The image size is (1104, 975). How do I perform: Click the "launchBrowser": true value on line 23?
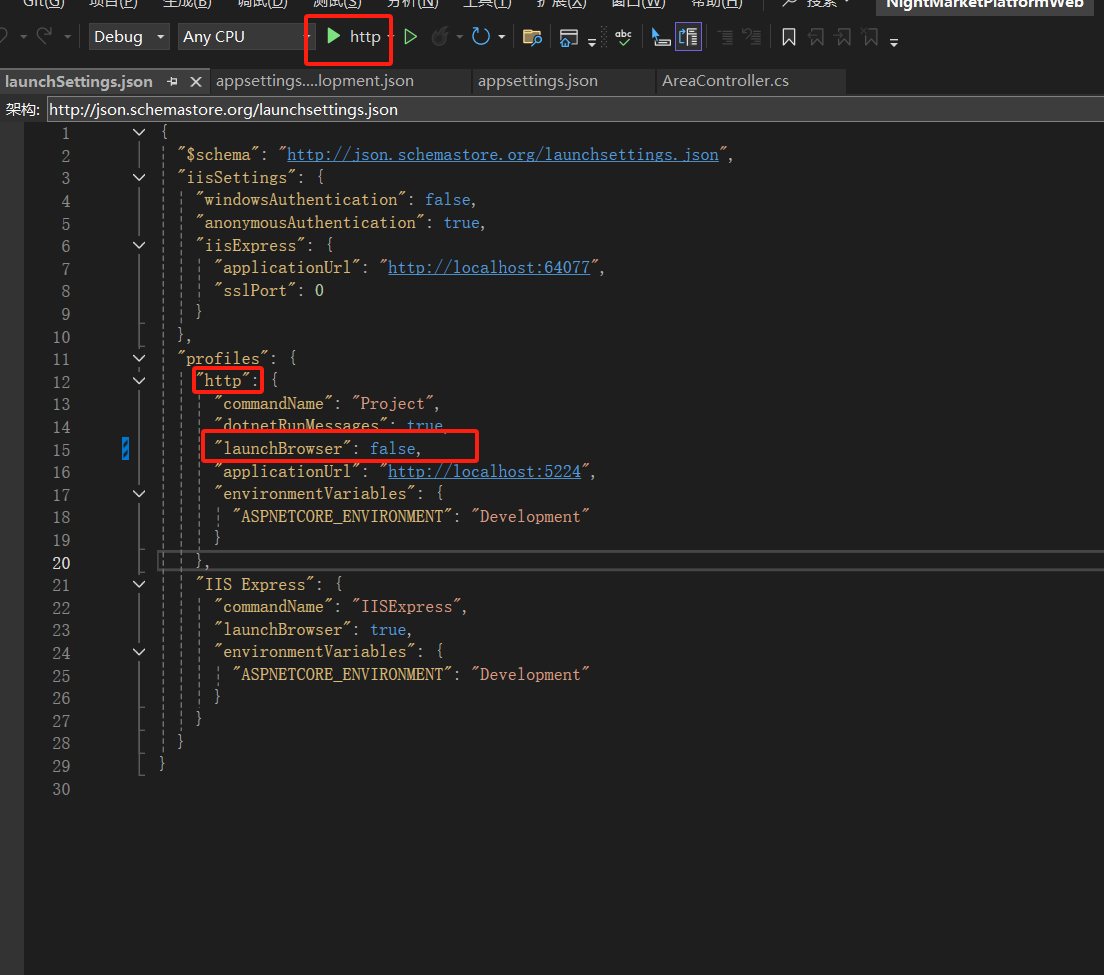click(x=389, y=630)
